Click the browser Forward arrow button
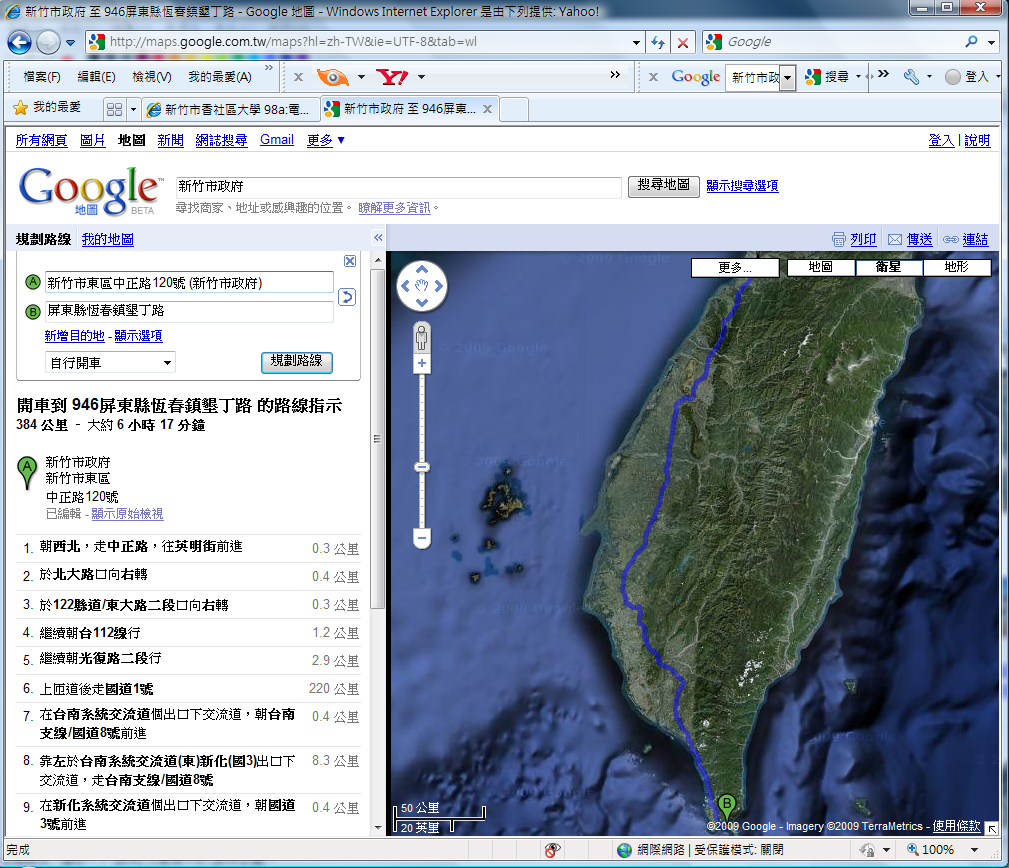 click(48, 42)
